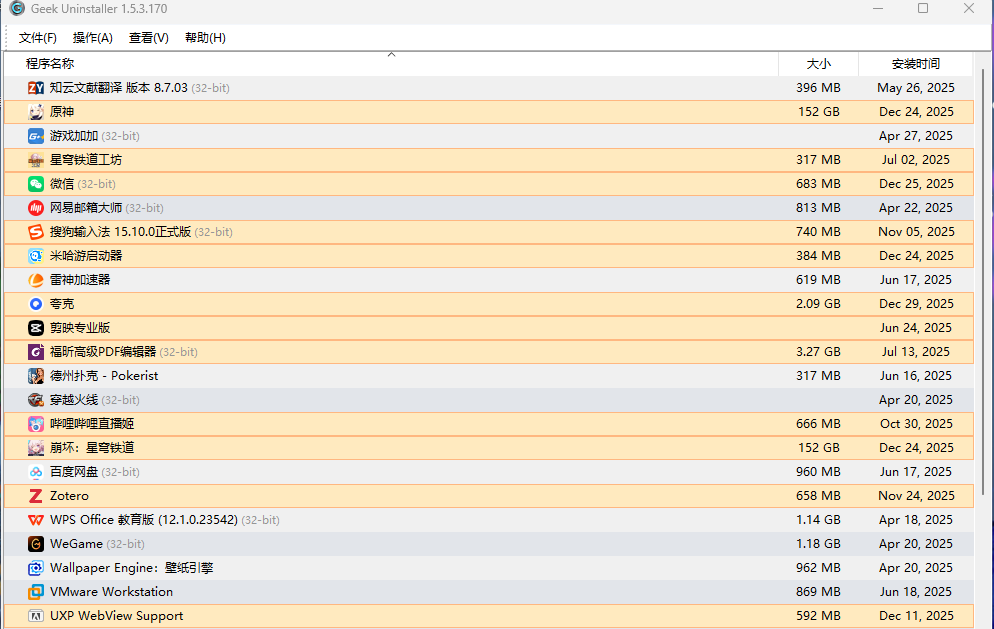Click the 剪映专业版 icon

(x=36, y=328)
